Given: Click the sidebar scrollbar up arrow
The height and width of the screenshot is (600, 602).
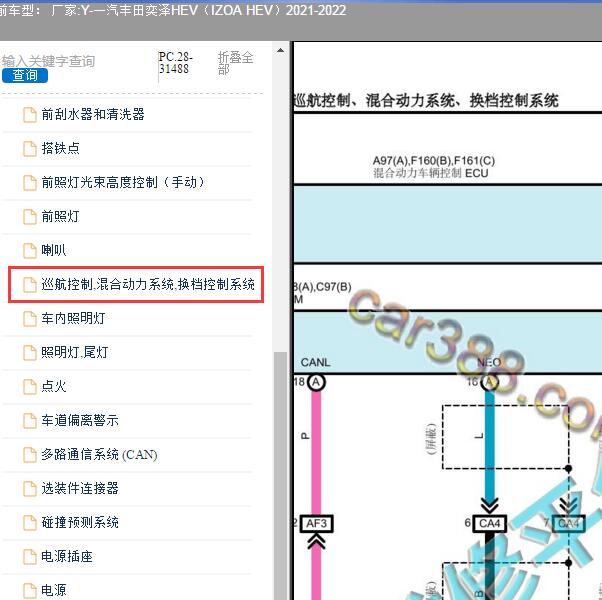Looking at the screenshot, I should [x=281, y=51].
